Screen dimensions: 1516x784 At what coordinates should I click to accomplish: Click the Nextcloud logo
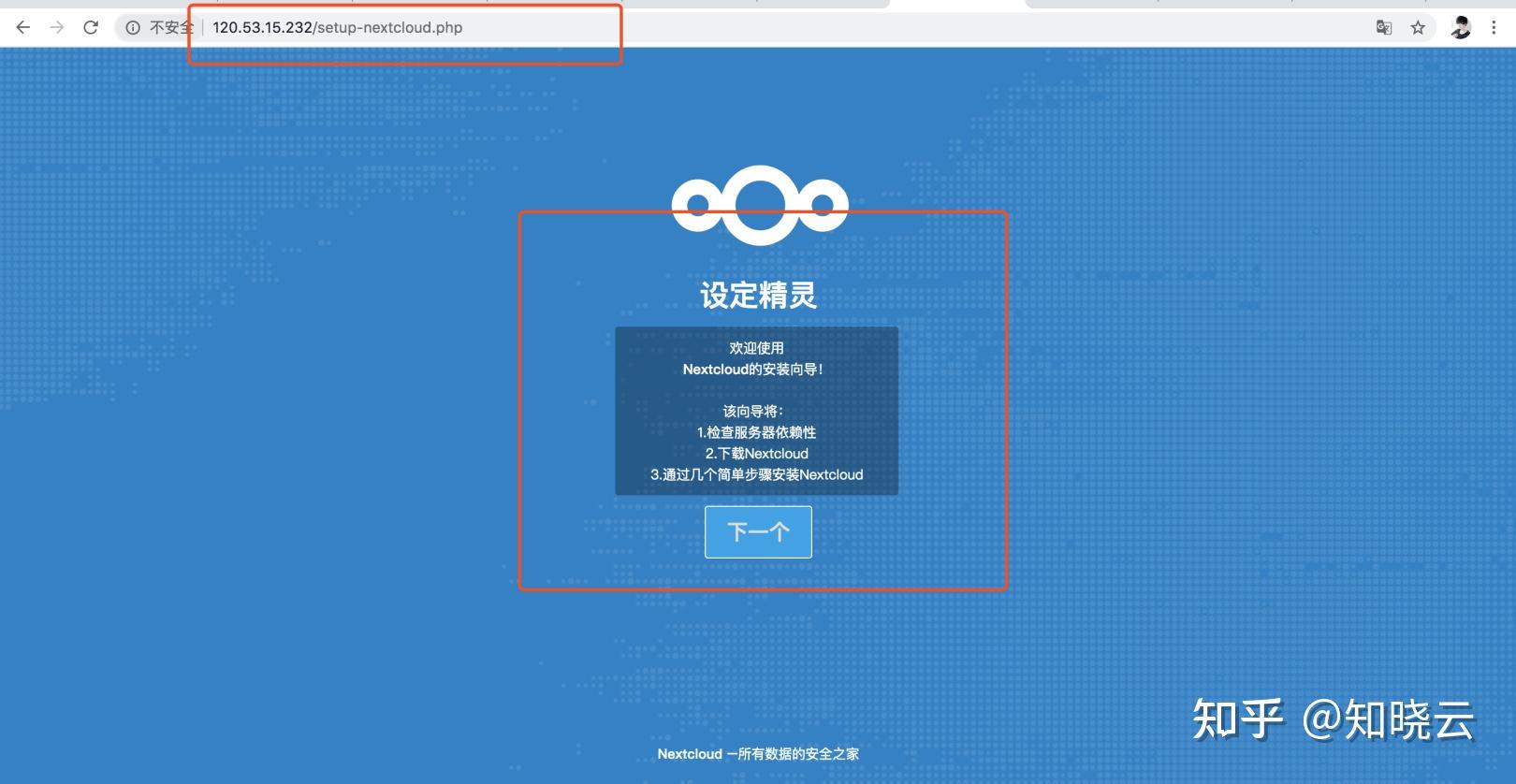point(760,205)
